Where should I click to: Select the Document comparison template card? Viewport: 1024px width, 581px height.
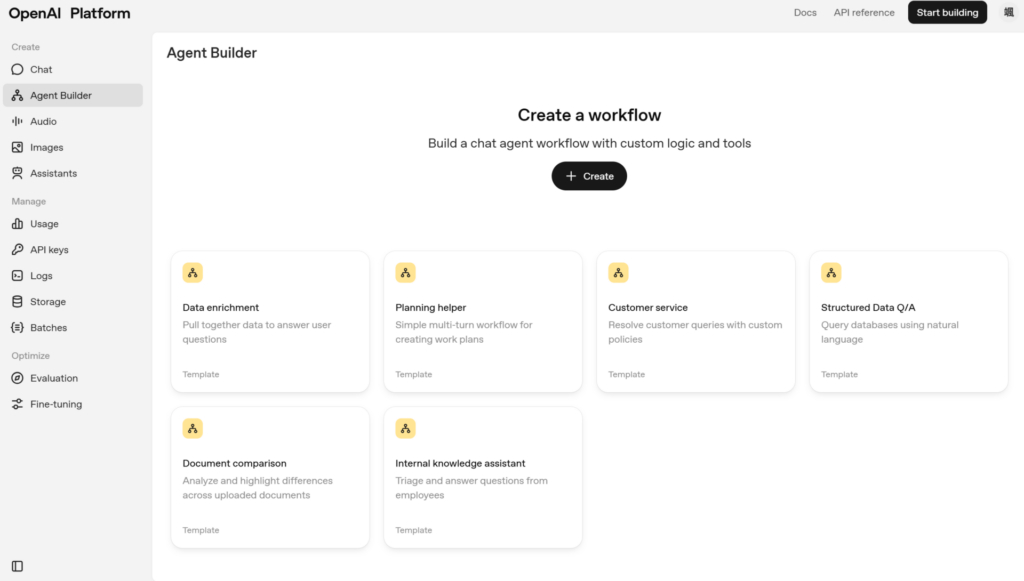pyautogui.click(x=270, y=477)
